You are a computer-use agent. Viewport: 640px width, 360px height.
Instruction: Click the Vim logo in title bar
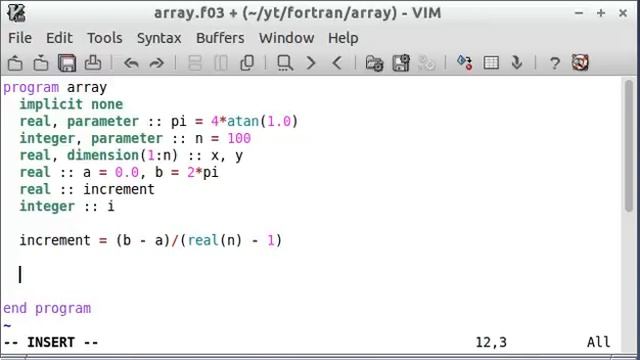click(16, 13)
